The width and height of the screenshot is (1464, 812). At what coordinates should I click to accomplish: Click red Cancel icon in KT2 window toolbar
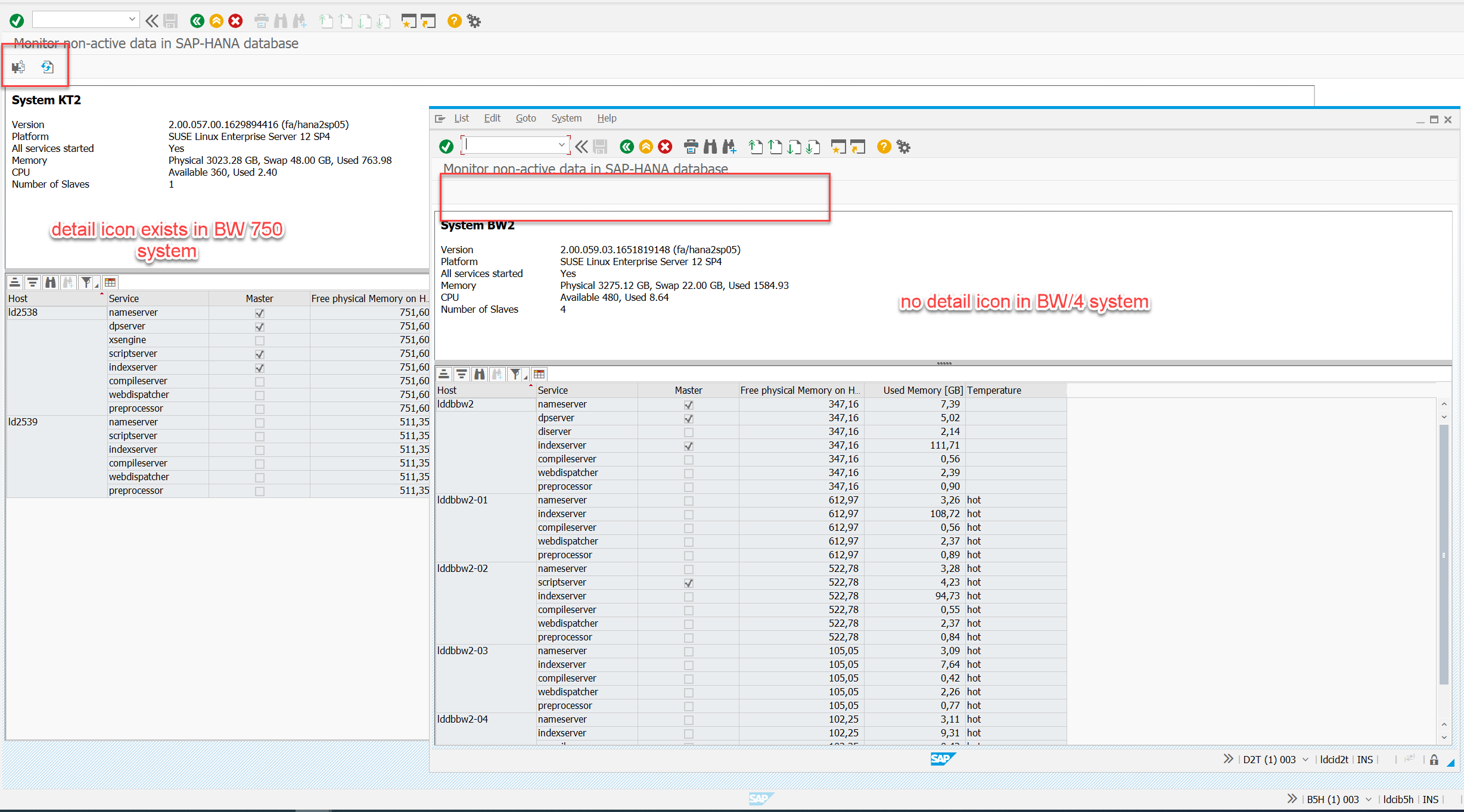point(236,21)
